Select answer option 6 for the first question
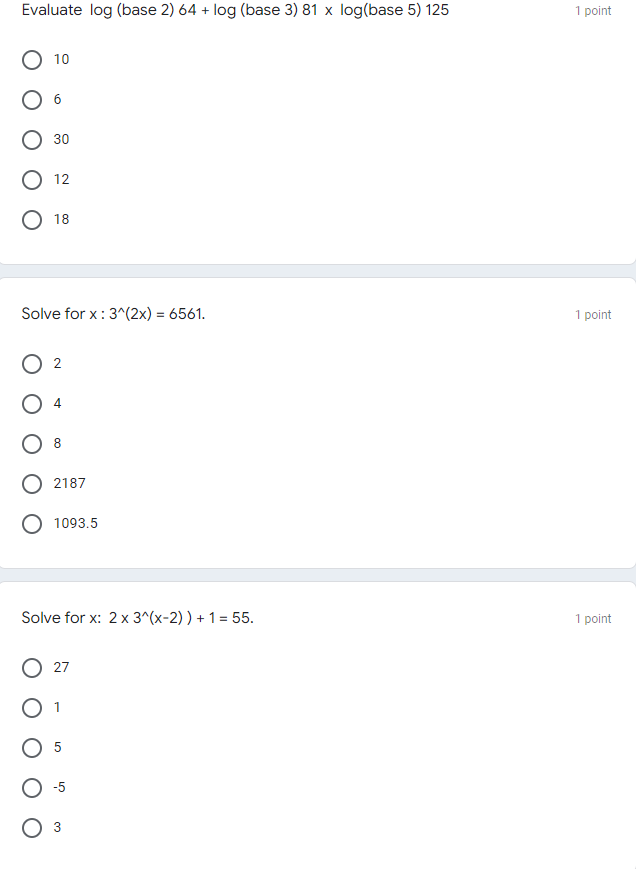Screen dimensions: 636x869 click(x=32, y=99)
